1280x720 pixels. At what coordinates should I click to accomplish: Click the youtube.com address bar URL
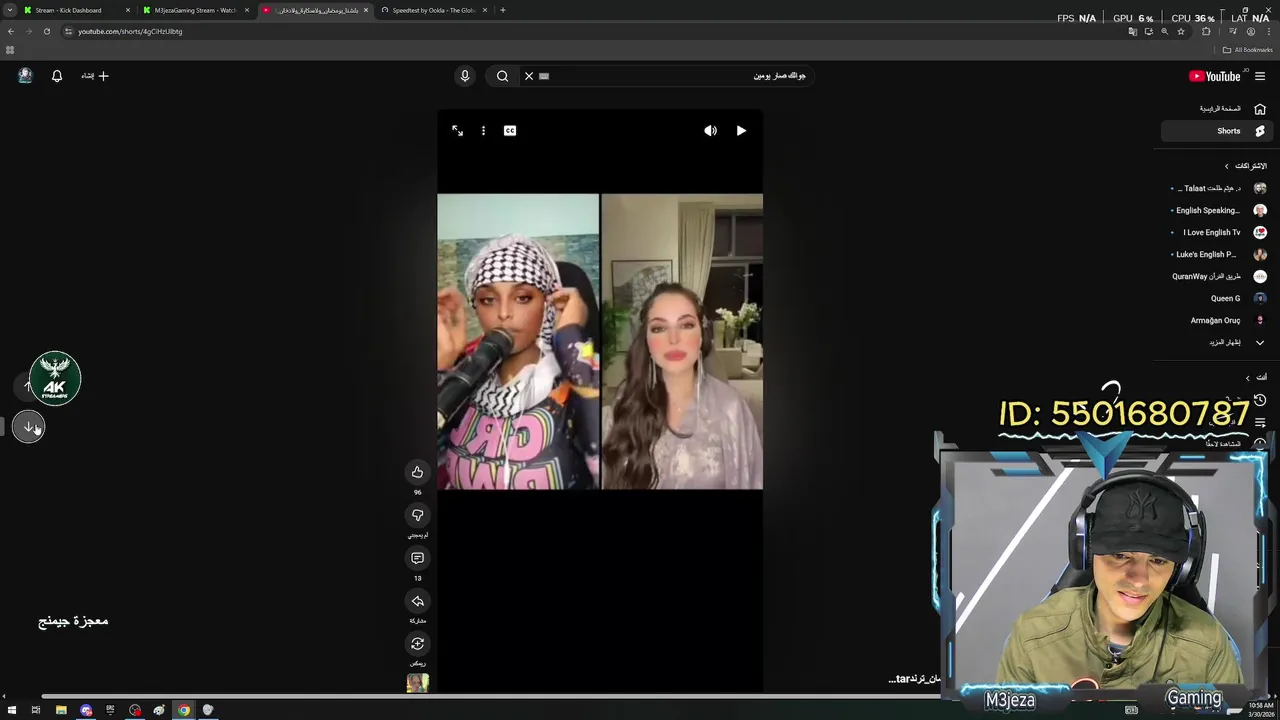click(130, 31)
